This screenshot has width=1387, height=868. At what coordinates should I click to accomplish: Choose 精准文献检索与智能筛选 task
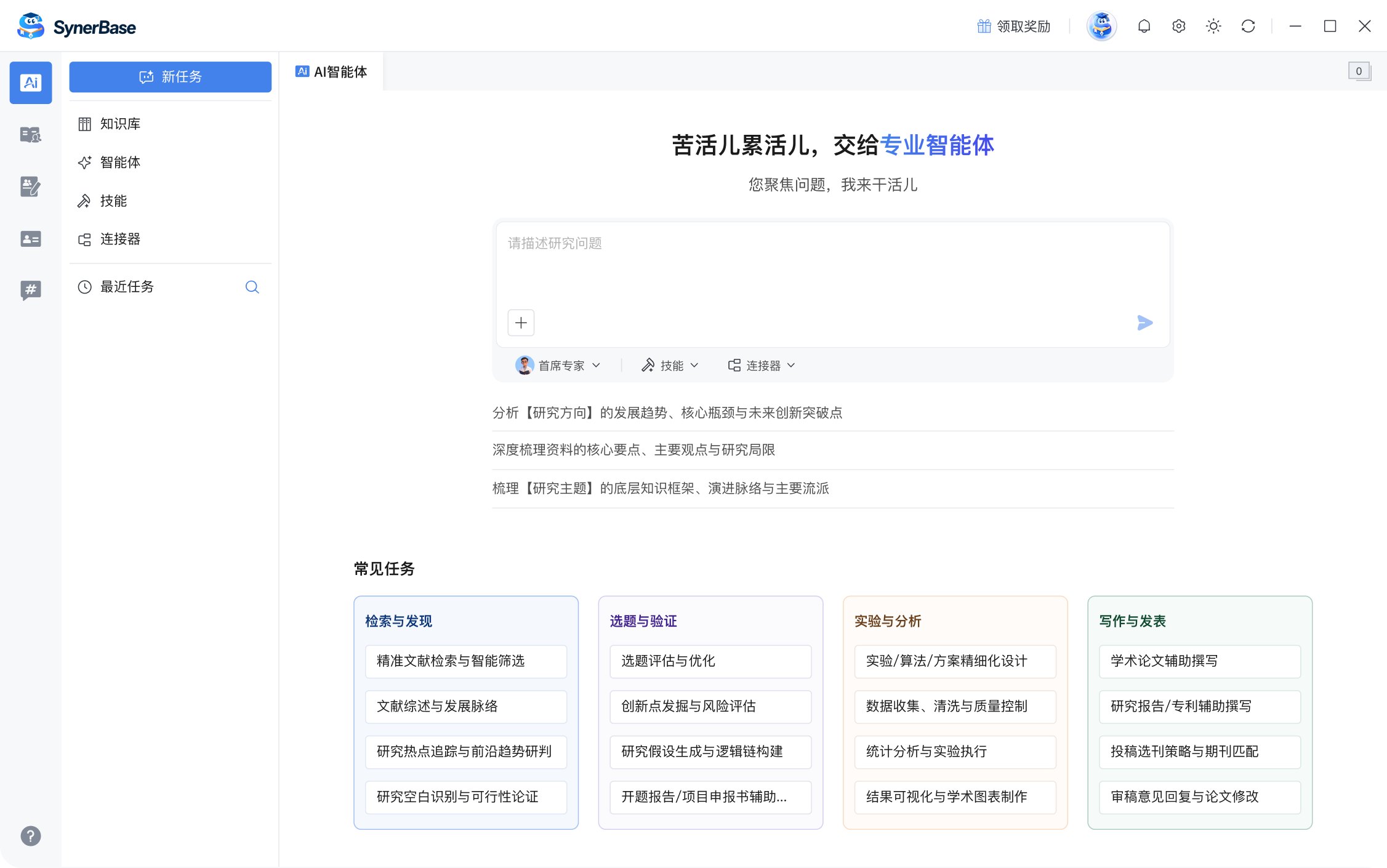466,661
